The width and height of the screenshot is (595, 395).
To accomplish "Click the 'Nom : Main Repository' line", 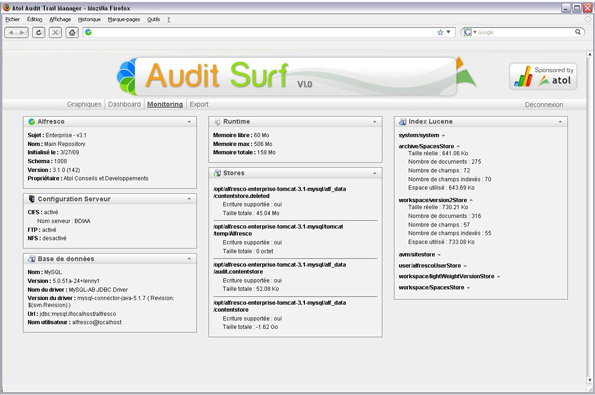I will (56, 144).
